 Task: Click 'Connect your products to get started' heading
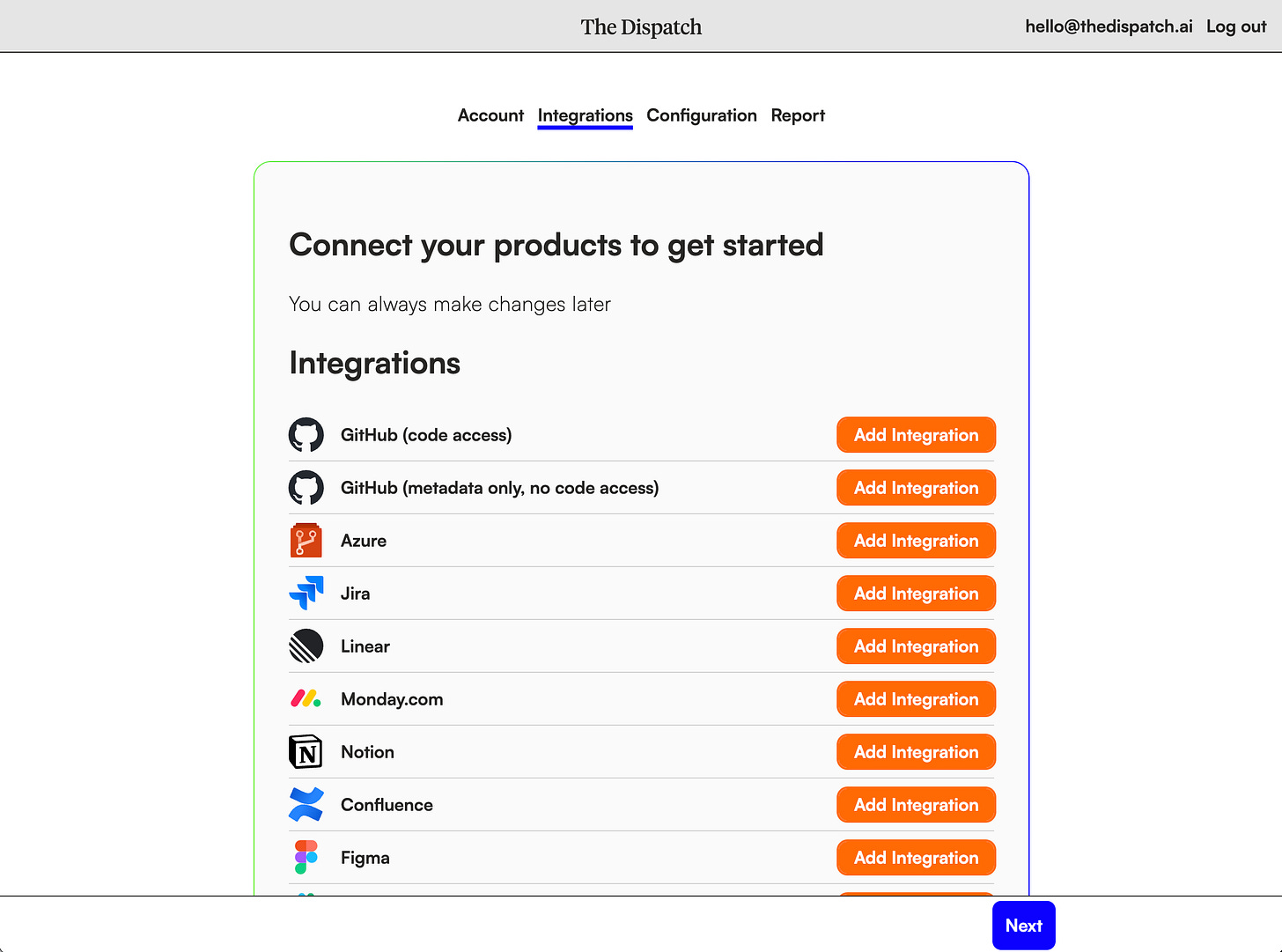tap(556, 245)
